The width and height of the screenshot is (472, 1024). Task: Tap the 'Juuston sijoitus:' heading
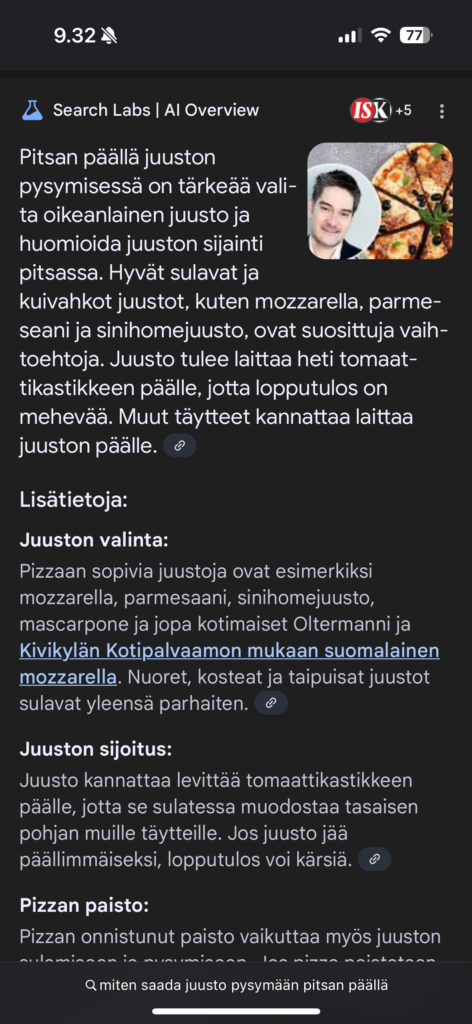96,749
